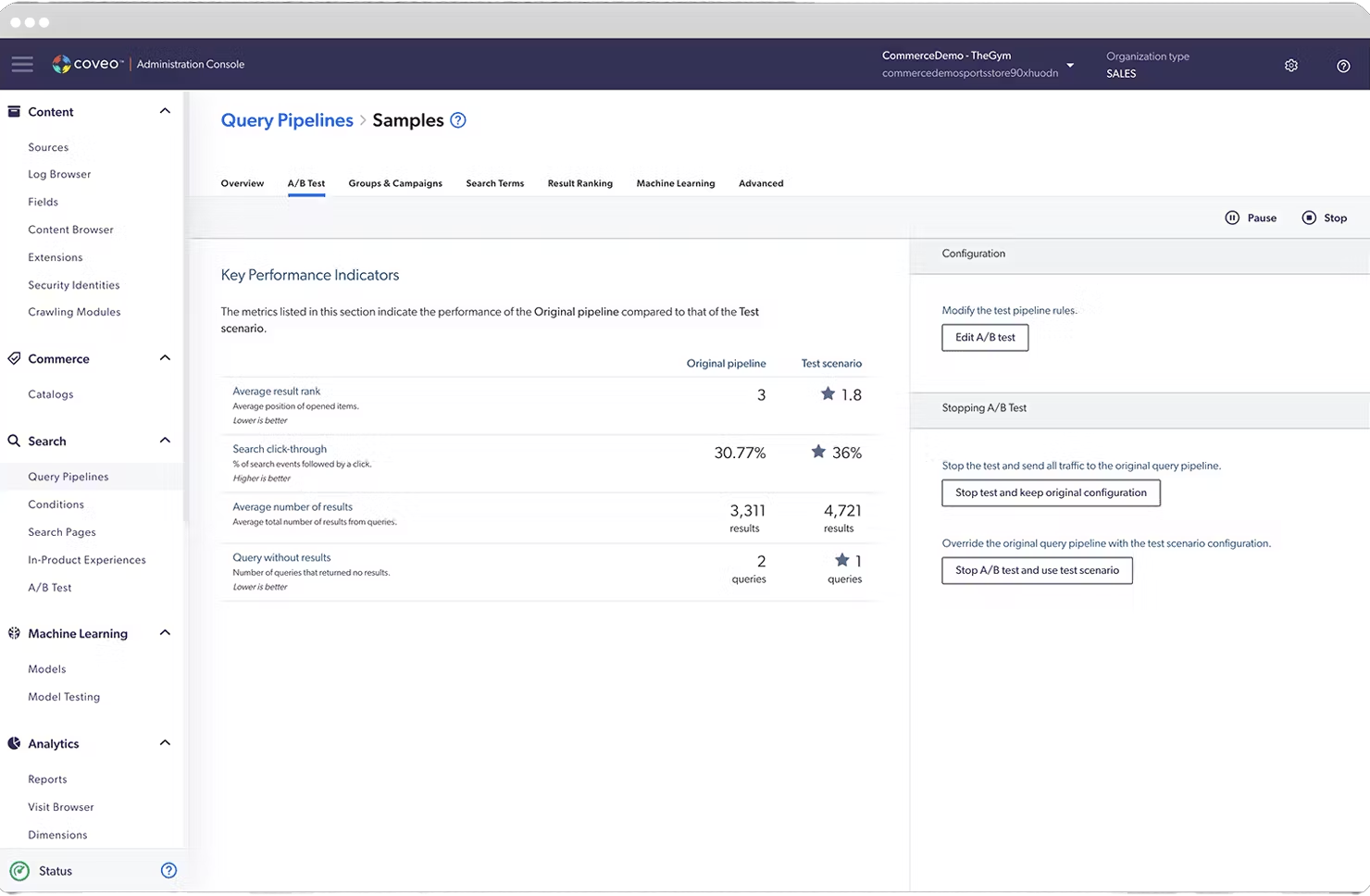
Task: Open Conditions page
Action: 56,504
